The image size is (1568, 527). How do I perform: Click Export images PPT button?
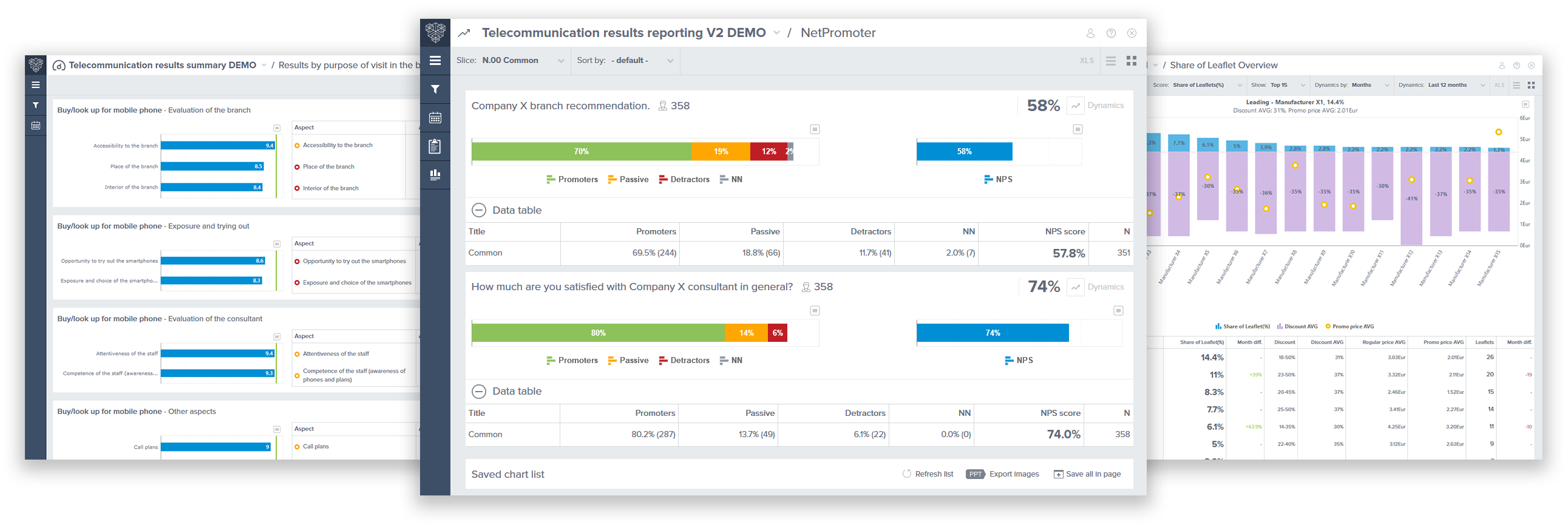1002,474
